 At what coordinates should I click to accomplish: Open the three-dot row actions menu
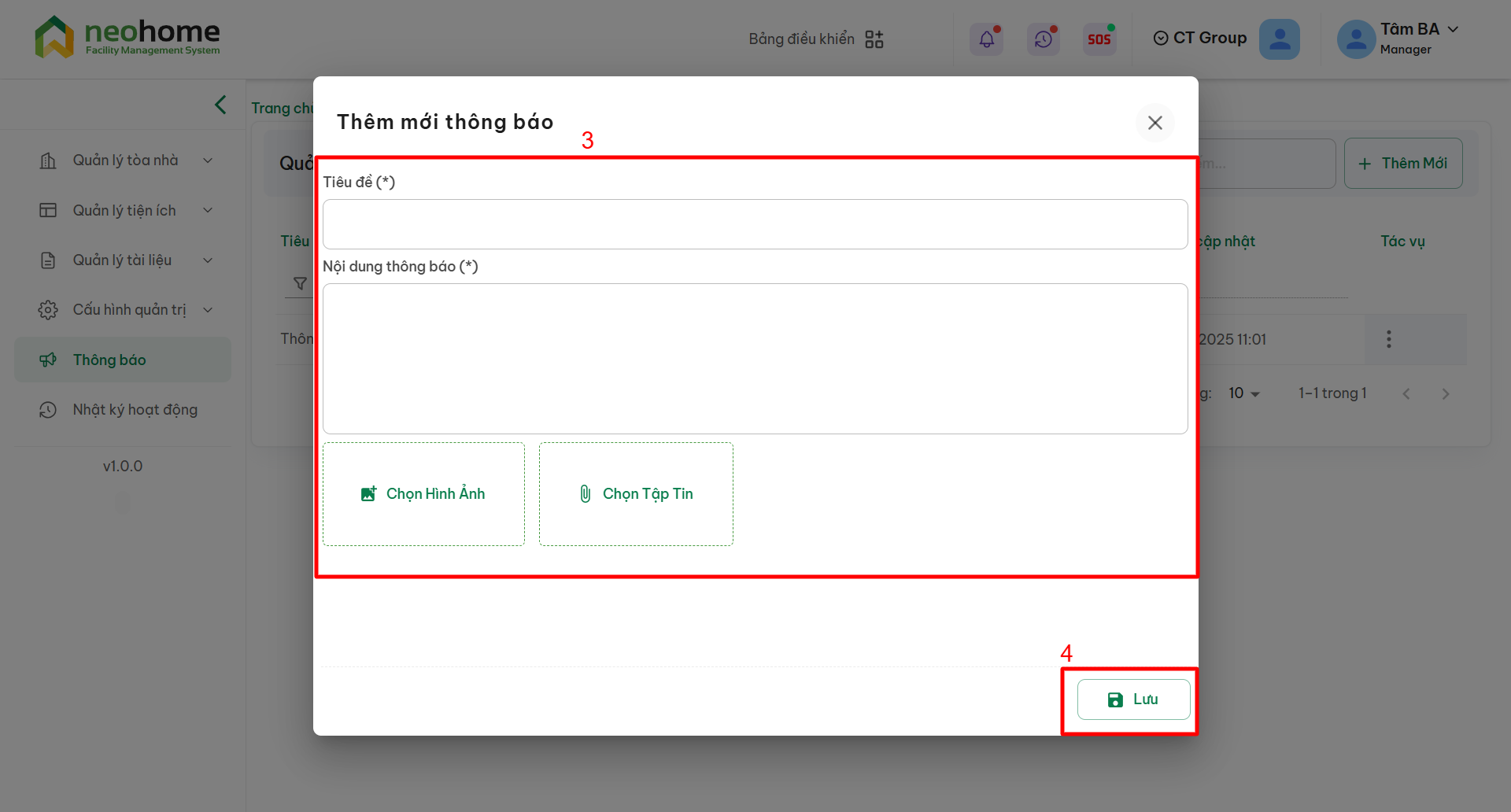tap(1388, 339)
